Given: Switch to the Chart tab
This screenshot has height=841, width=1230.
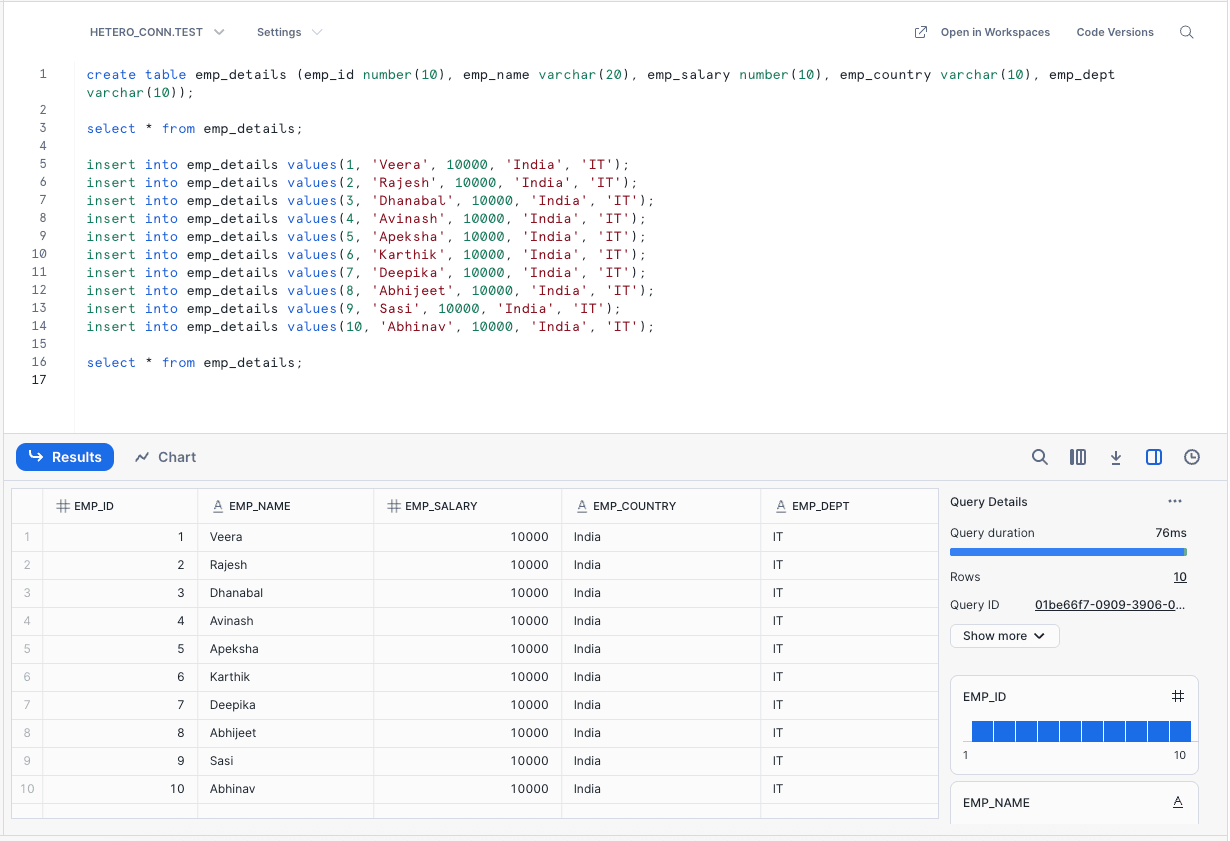Looking at the screenshot, I should click(166, 457).
